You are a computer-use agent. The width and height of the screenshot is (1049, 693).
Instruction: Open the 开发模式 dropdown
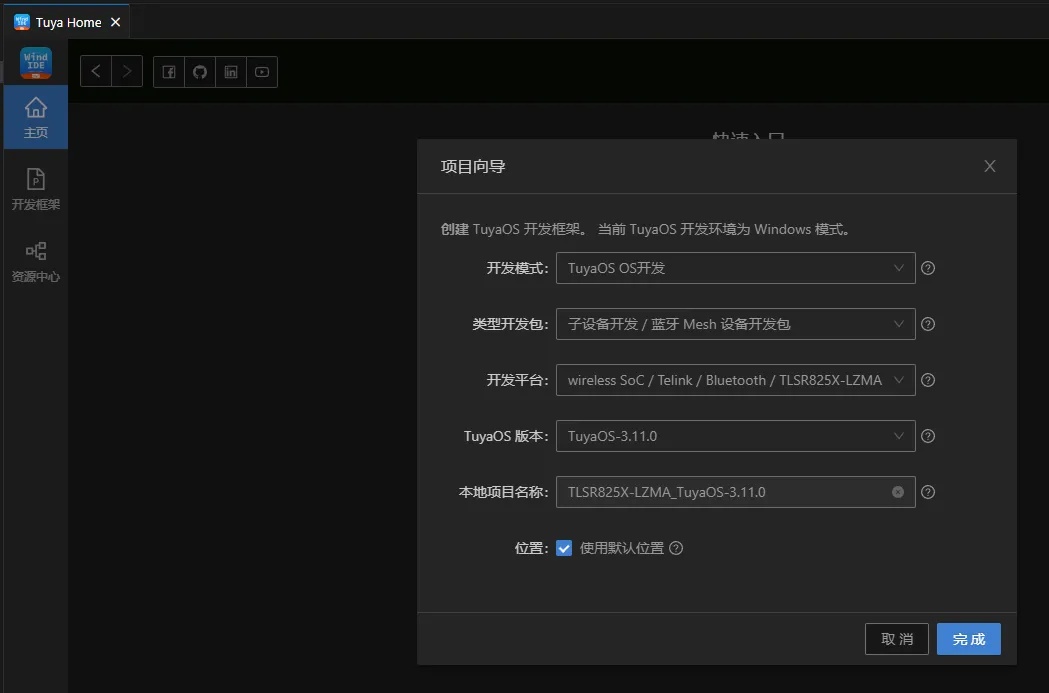click(735, 268)
